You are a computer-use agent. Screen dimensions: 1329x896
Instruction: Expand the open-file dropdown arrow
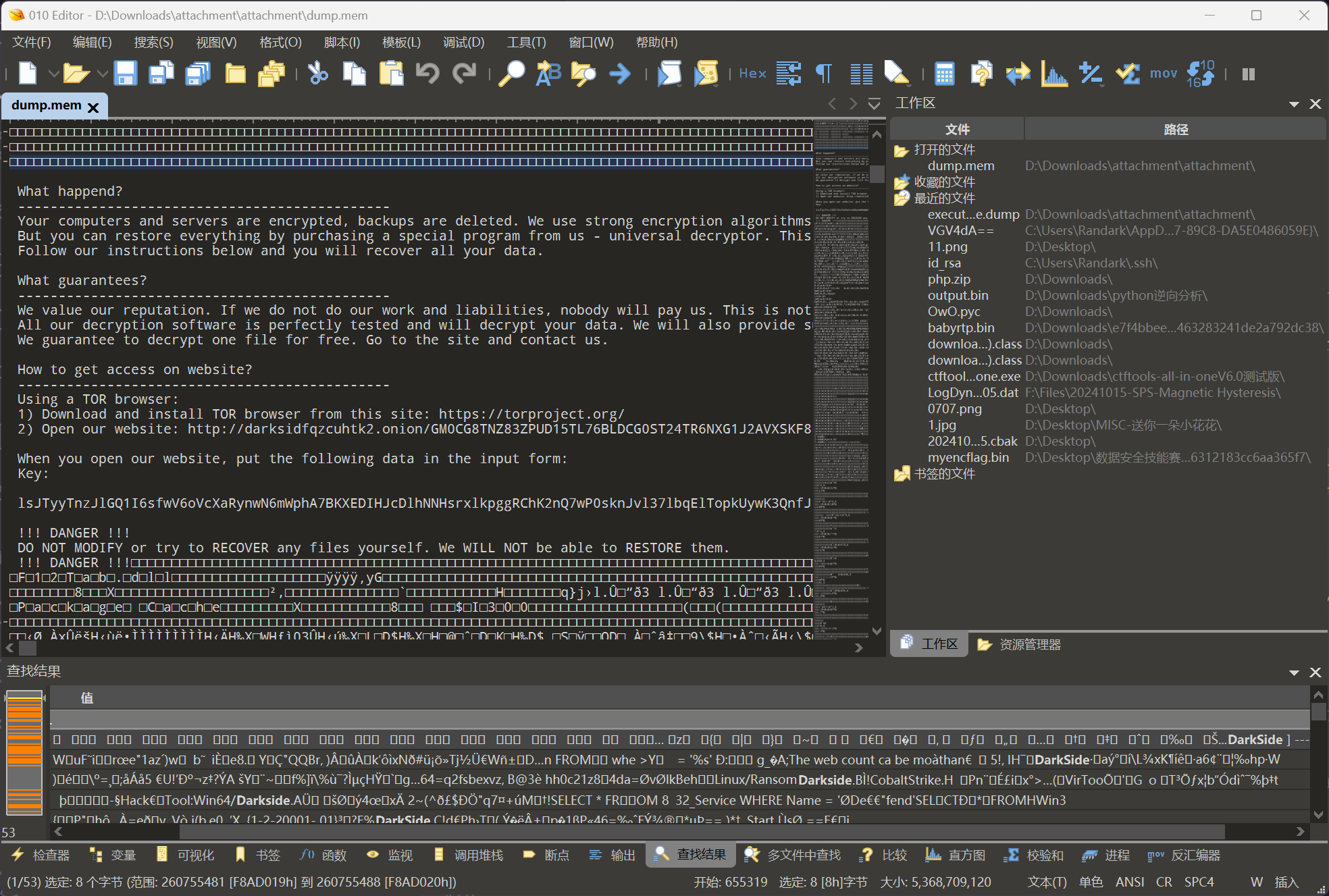point(102,73)
